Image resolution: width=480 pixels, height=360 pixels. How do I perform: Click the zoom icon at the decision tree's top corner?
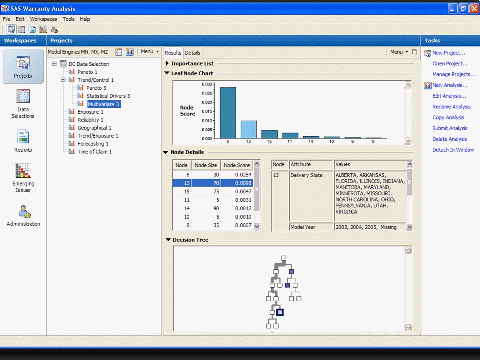408,251
